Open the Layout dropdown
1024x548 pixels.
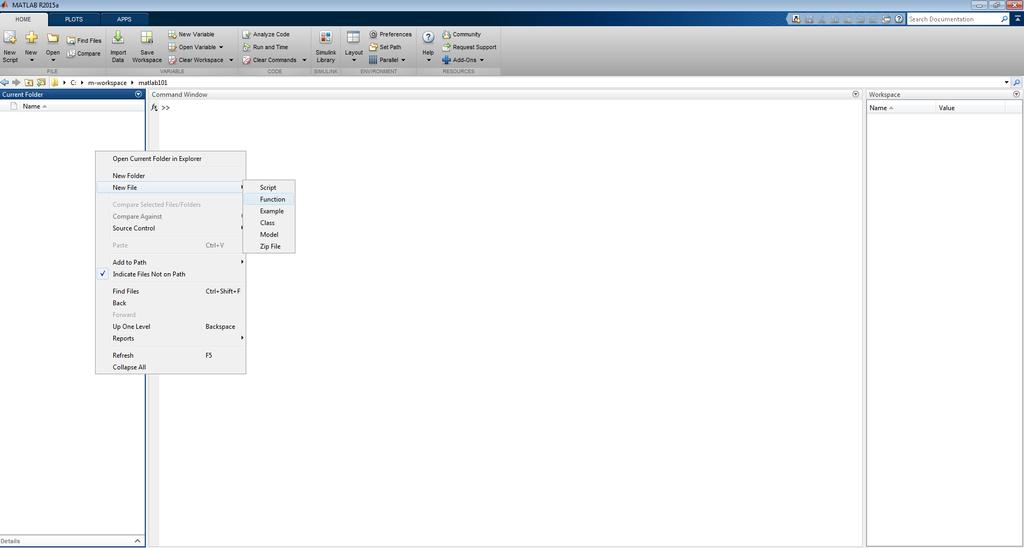[x=353, y=46]
